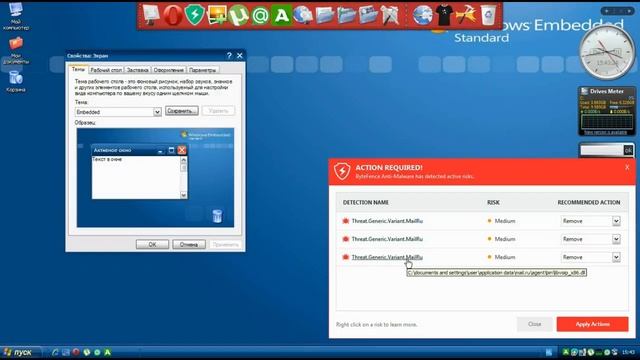Click the black T-shirt dock icon
Viewport: 640px width, 360px height.
(444, 15)
